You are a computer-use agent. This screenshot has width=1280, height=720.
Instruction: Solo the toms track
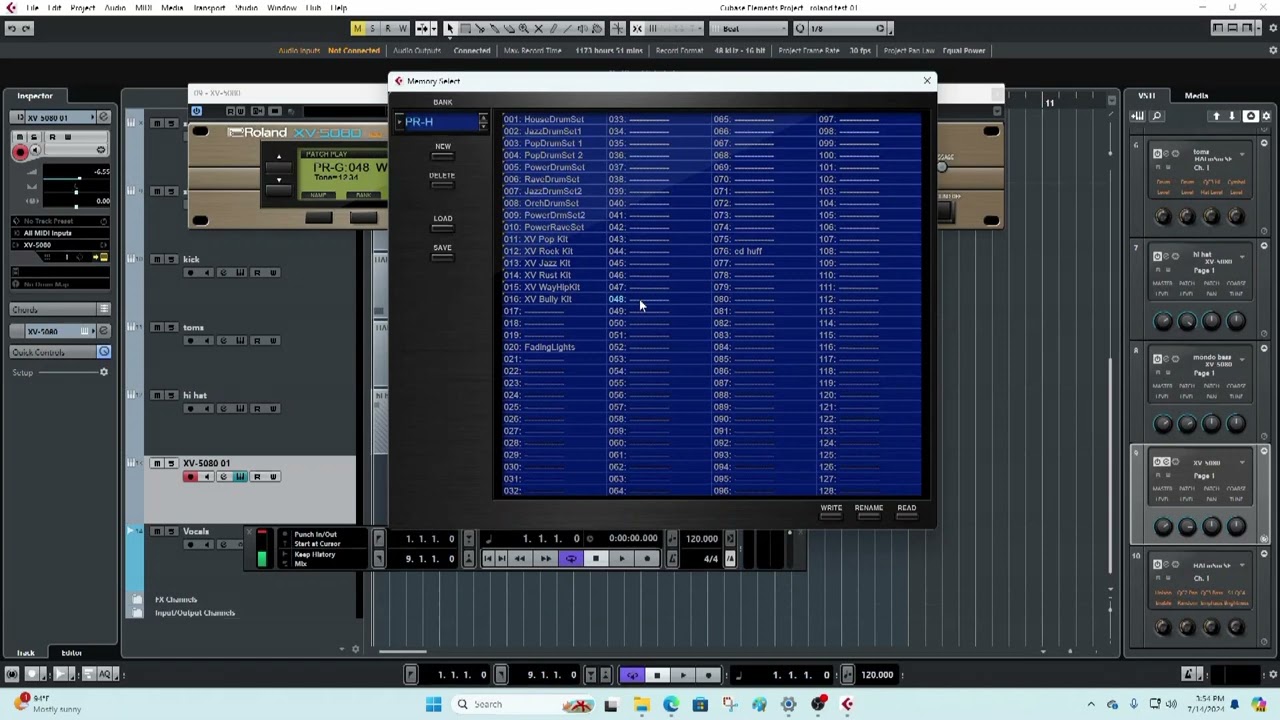tap(170, 327)
